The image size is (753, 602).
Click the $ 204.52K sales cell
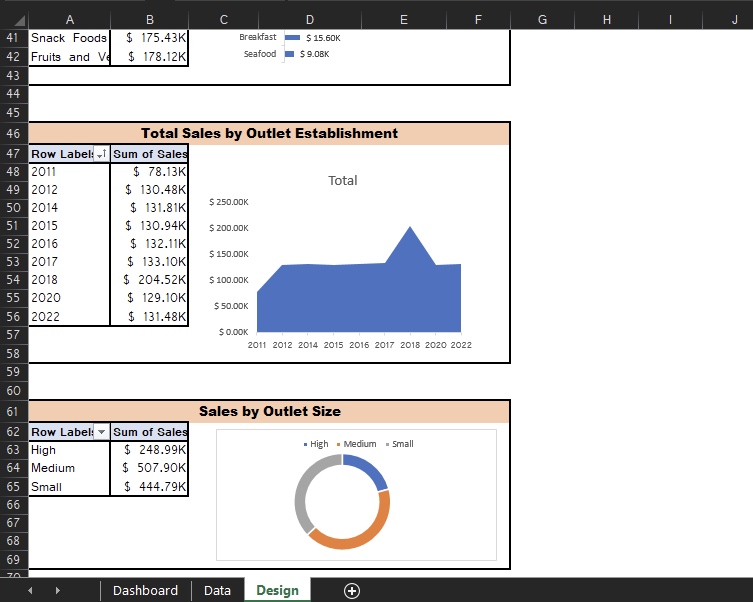pos(149,280)
